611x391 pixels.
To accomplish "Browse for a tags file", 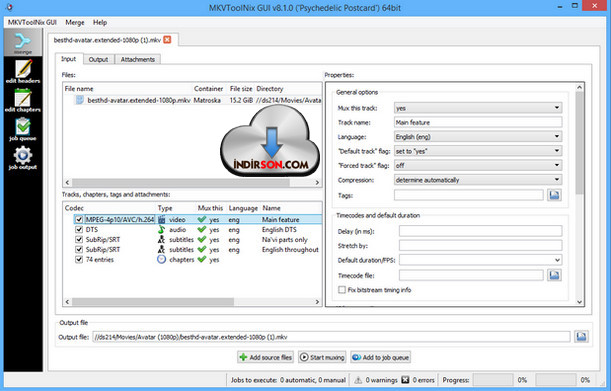I will (x=554, y=195).
